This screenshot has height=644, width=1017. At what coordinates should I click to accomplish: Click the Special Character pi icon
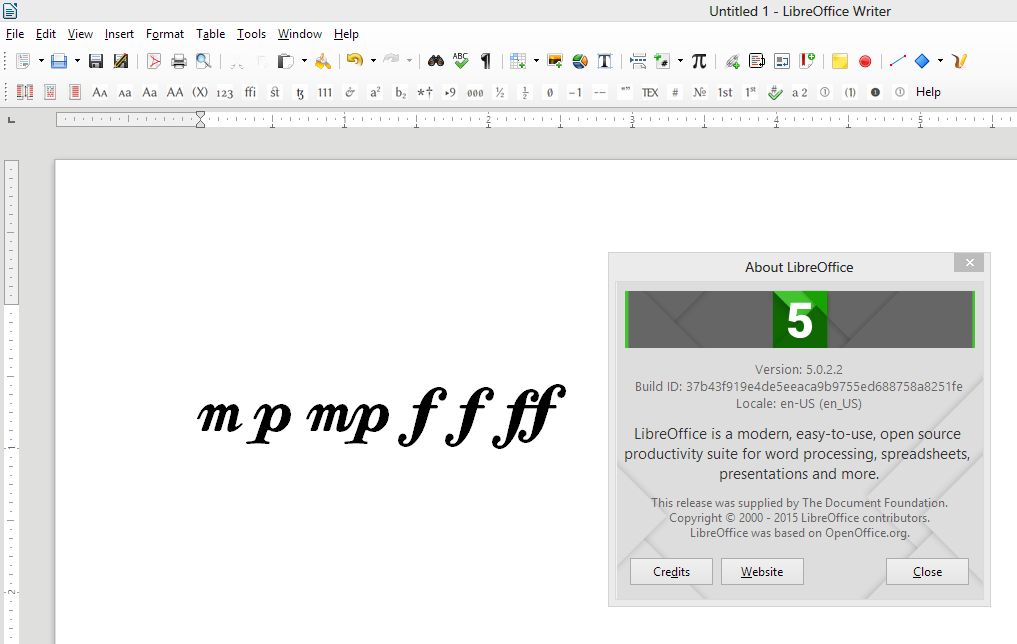699,61
